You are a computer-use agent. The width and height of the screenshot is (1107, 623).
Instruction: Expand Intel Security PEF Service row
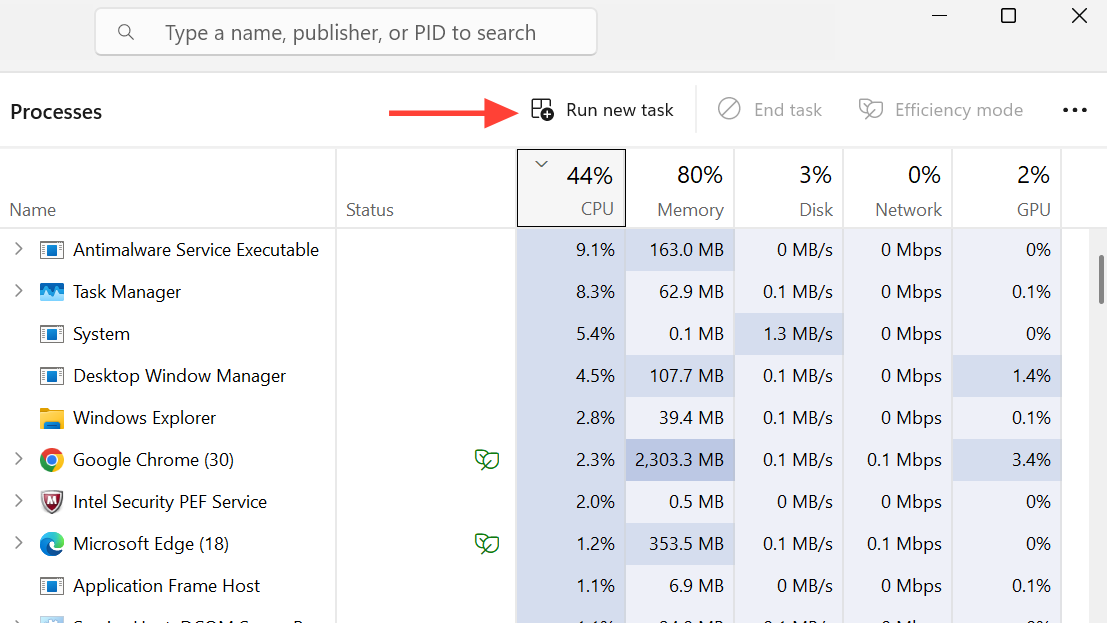tap(18, 501)
